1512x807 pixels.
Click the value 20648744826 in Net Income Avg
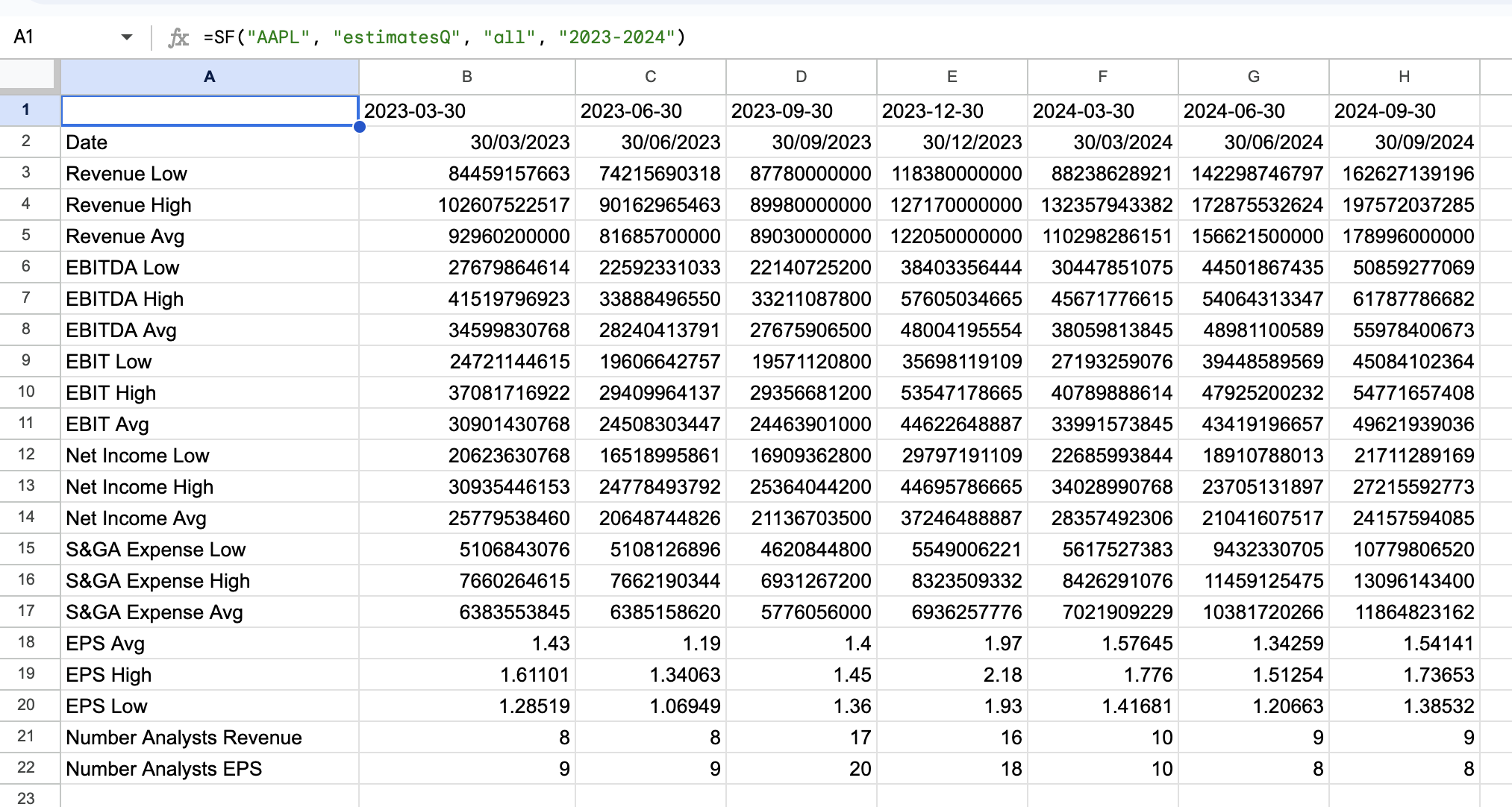[x=660, y=518]
